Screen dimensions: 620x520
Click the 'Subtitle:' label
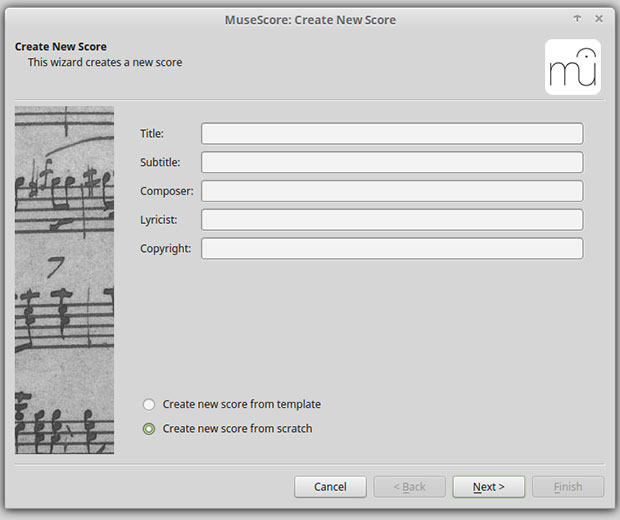click(x=160, y=162)
